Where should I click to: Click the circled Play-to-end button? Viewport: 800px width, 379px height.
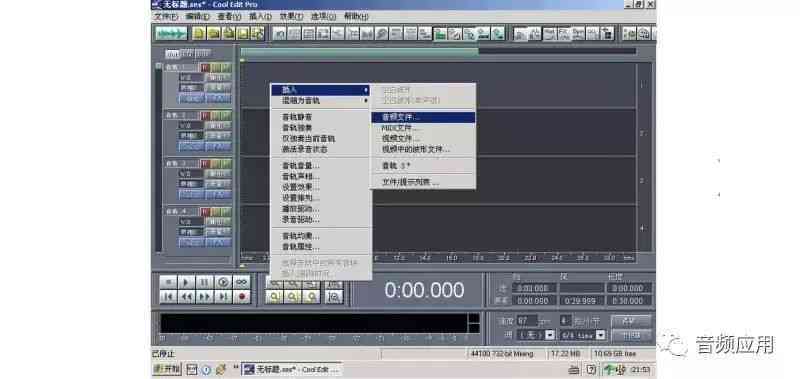click(x=223, y=282)
